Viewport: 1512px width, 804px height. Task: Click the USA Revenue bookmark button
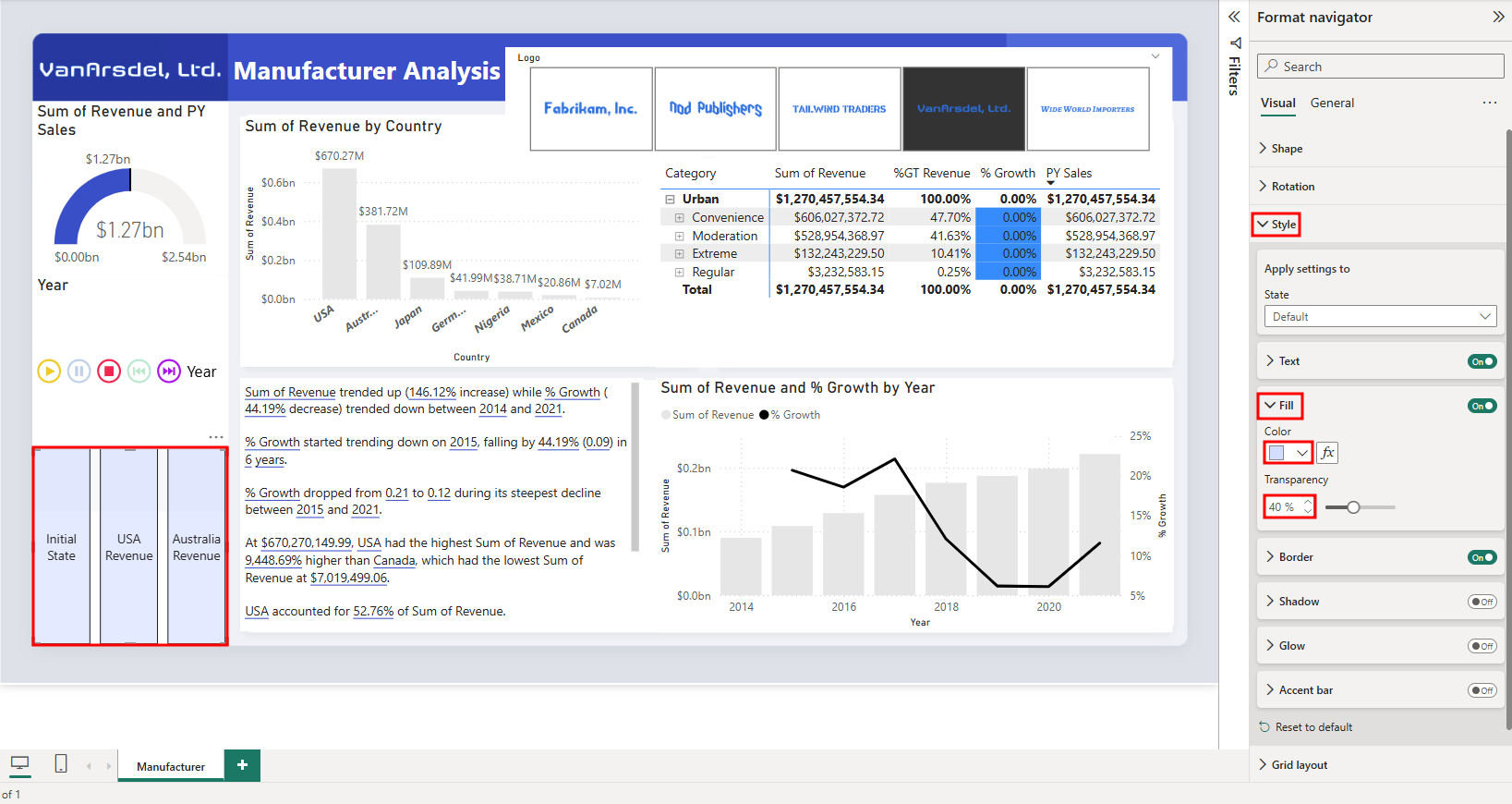[129, 547]
